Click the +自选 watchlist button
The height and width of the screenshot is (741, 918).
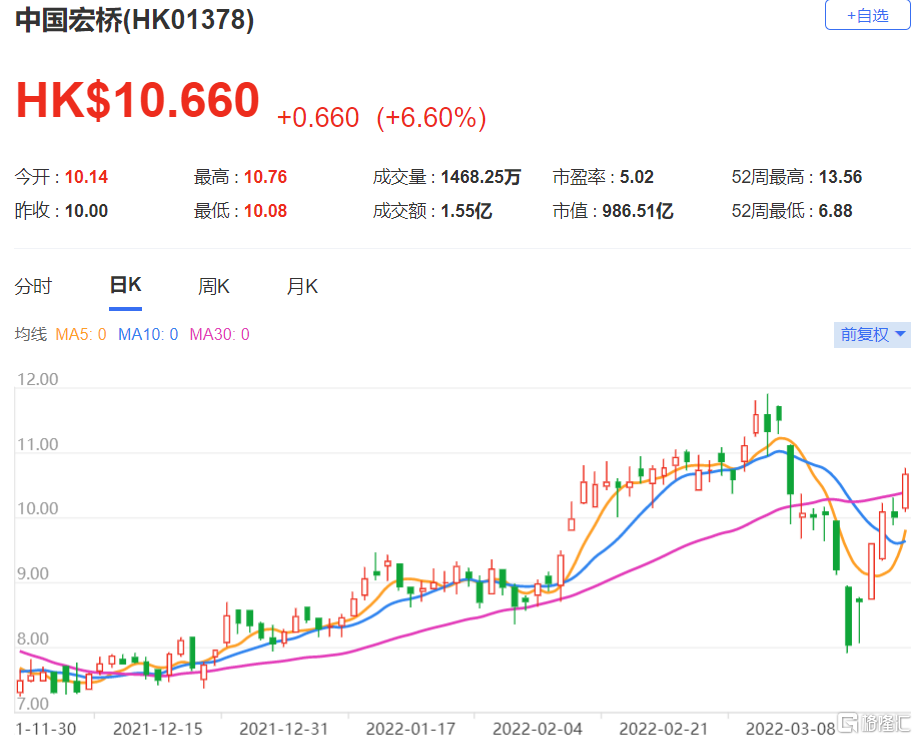point(866,16)
